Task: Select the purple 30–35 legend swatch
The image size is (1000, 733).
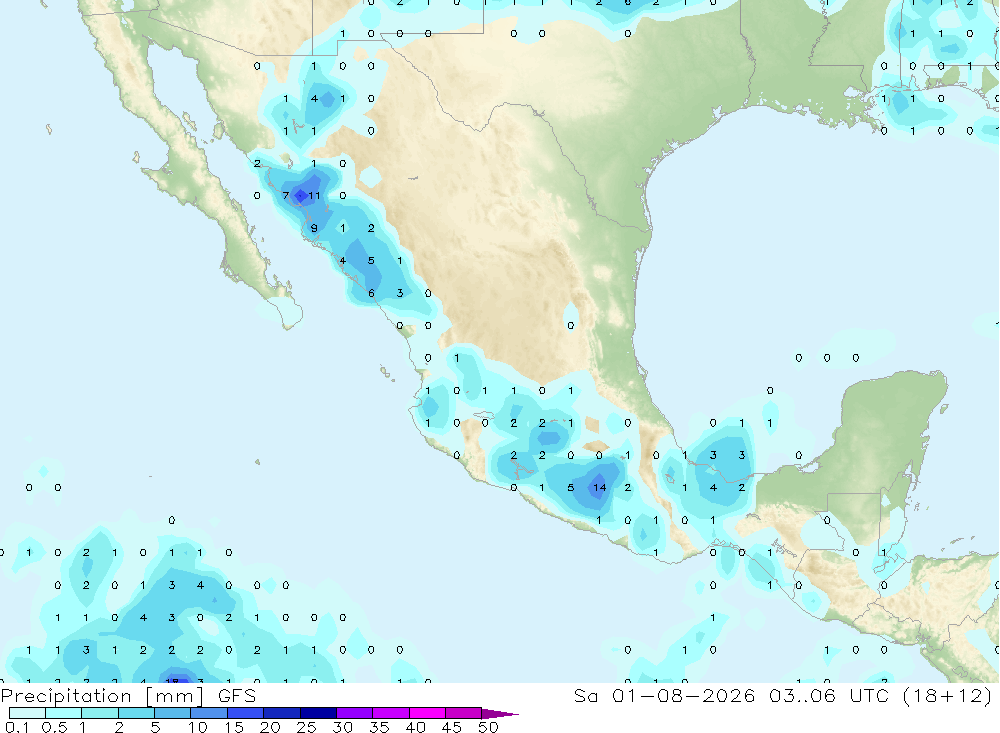Action: [354, 713]
